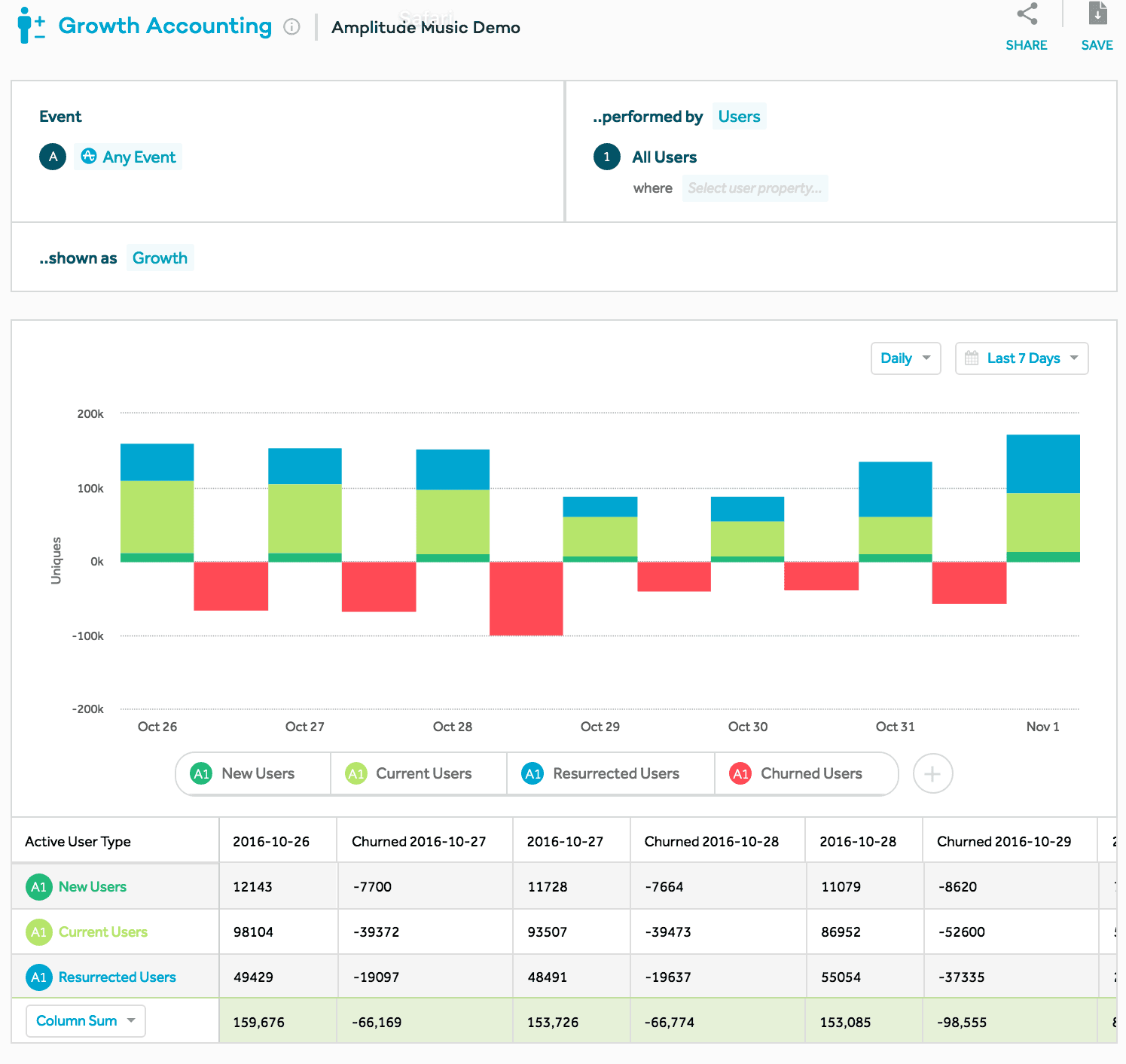Open the Daily interval dropdown
The height and width of the screenshot is (1064, 1126).
pyautogui.click(x=905, y=358)
